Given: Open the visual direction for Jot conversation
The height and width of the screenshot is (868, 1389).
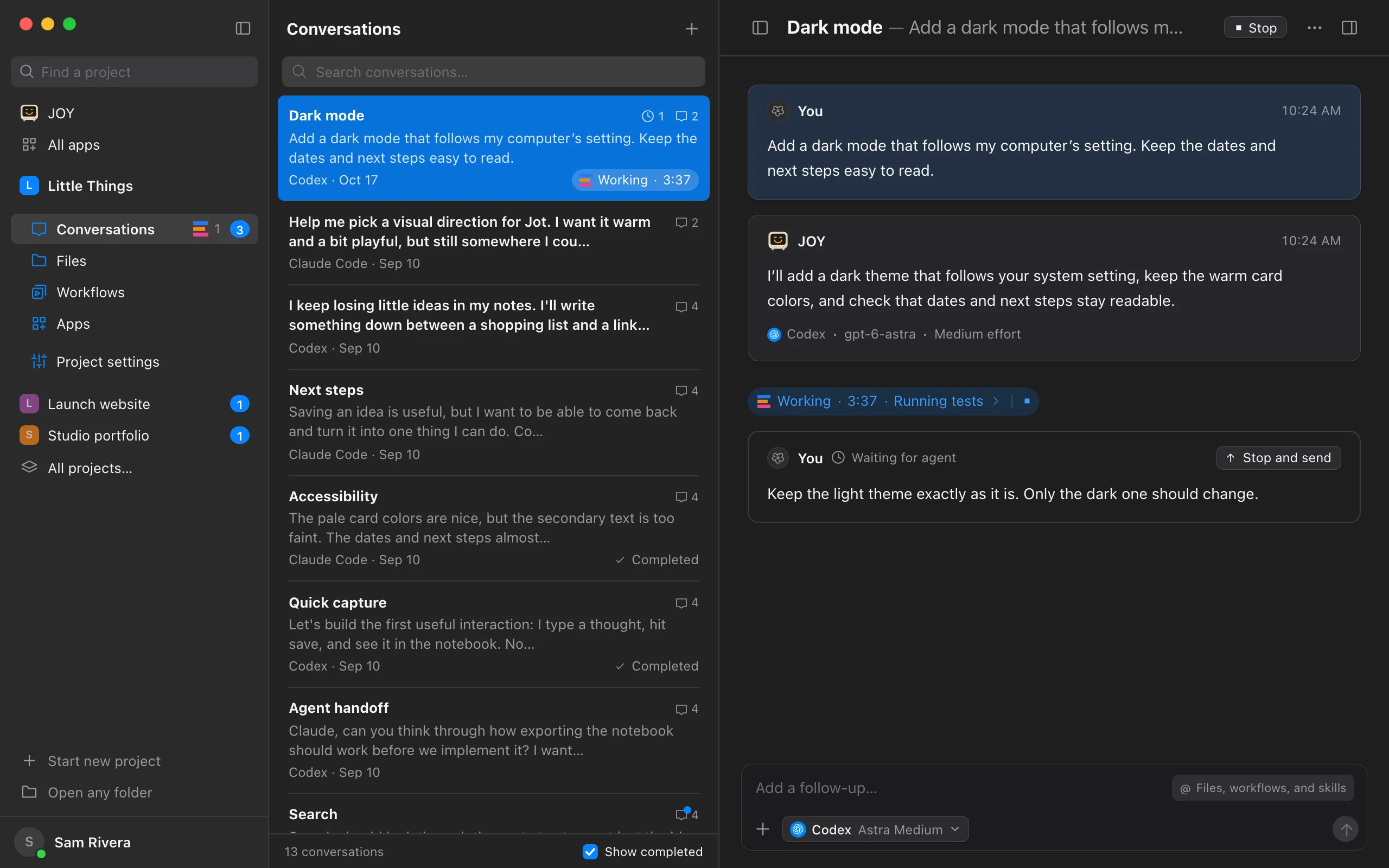Looking at the screenshot, I should (x=494, y=243).
